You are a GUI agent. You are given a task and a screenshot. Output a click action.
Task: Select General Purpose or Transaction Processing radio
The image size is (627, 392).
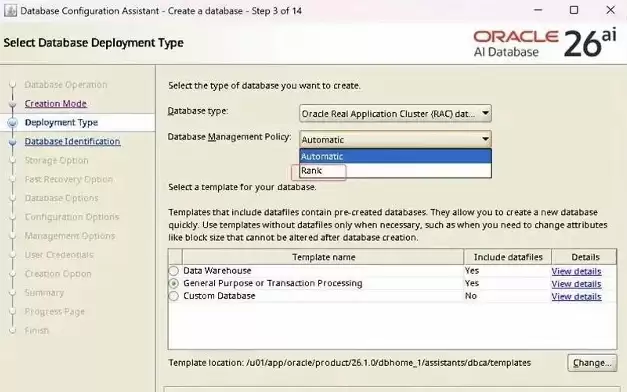(174, 284)
